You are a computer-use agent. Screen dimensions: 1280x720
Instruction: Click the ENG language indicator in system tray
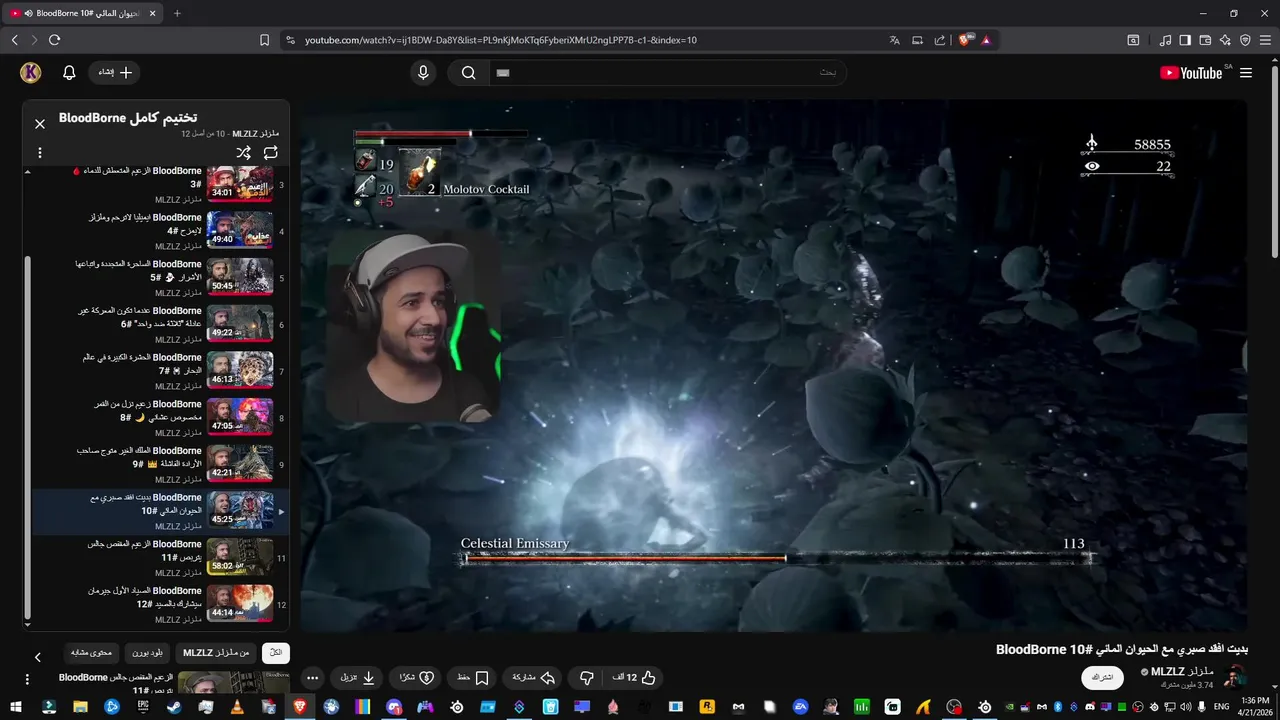point(1222,707)
